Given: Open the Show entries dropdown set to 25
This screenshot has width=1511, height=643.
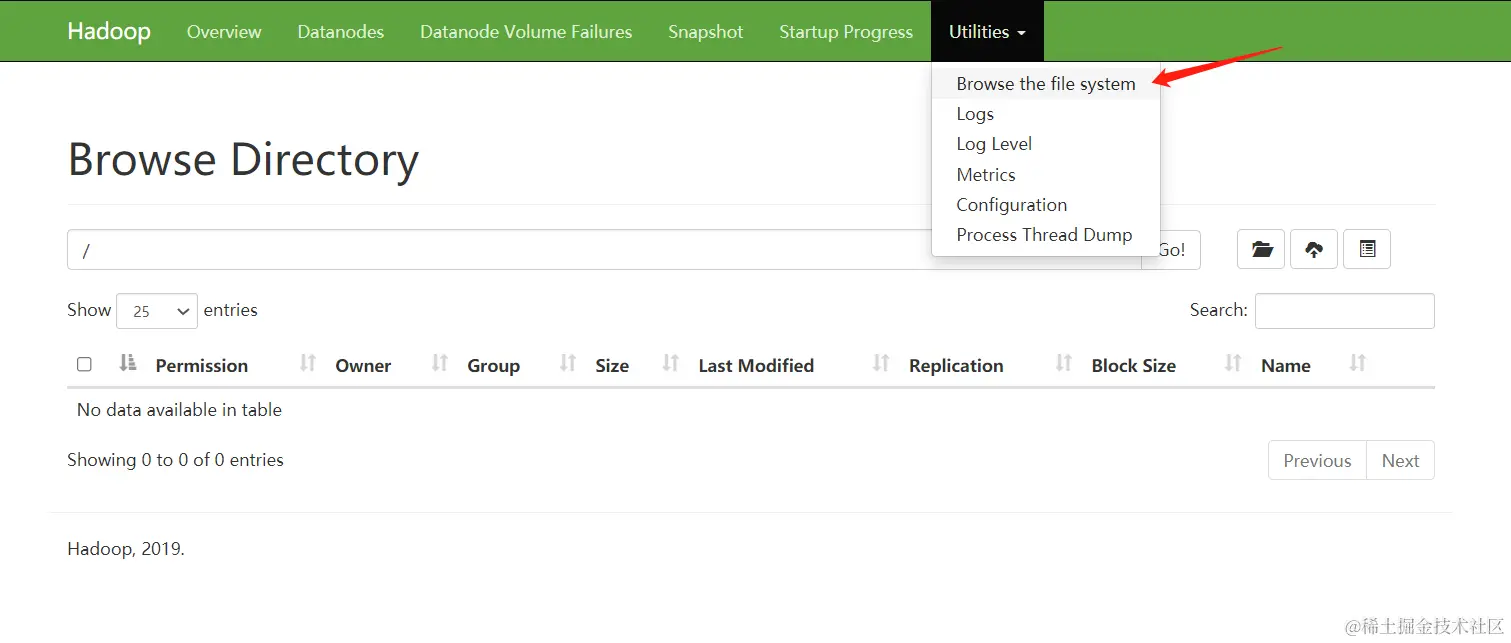Looking at the screenshot, I should point(157,311).
